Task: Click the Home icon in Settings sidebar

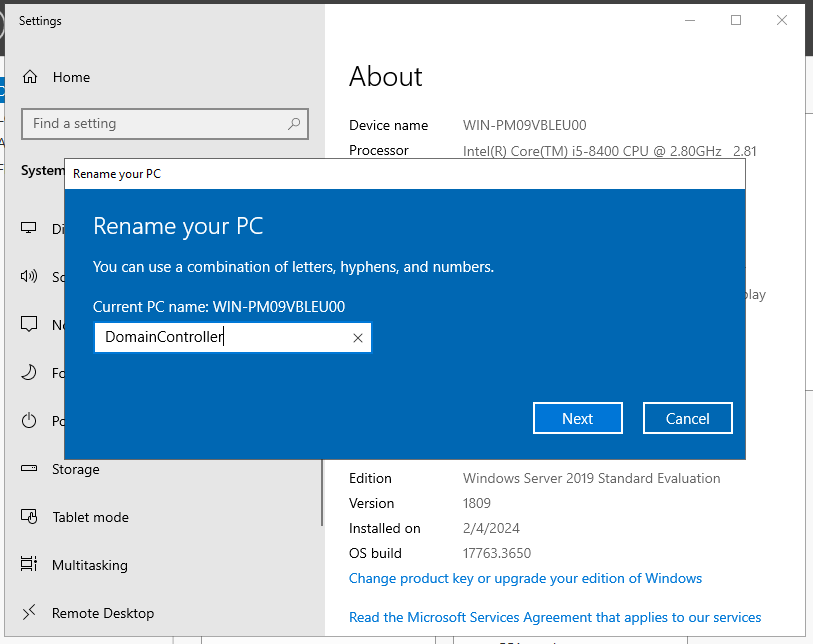Action: (x=30, y=77)
